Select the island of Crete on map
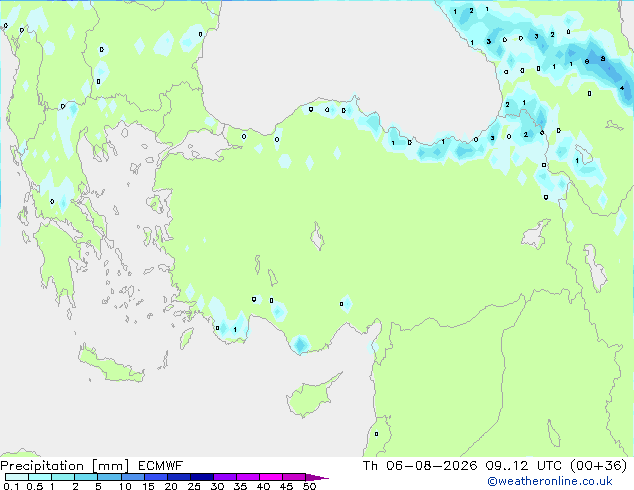 (110, 364)
